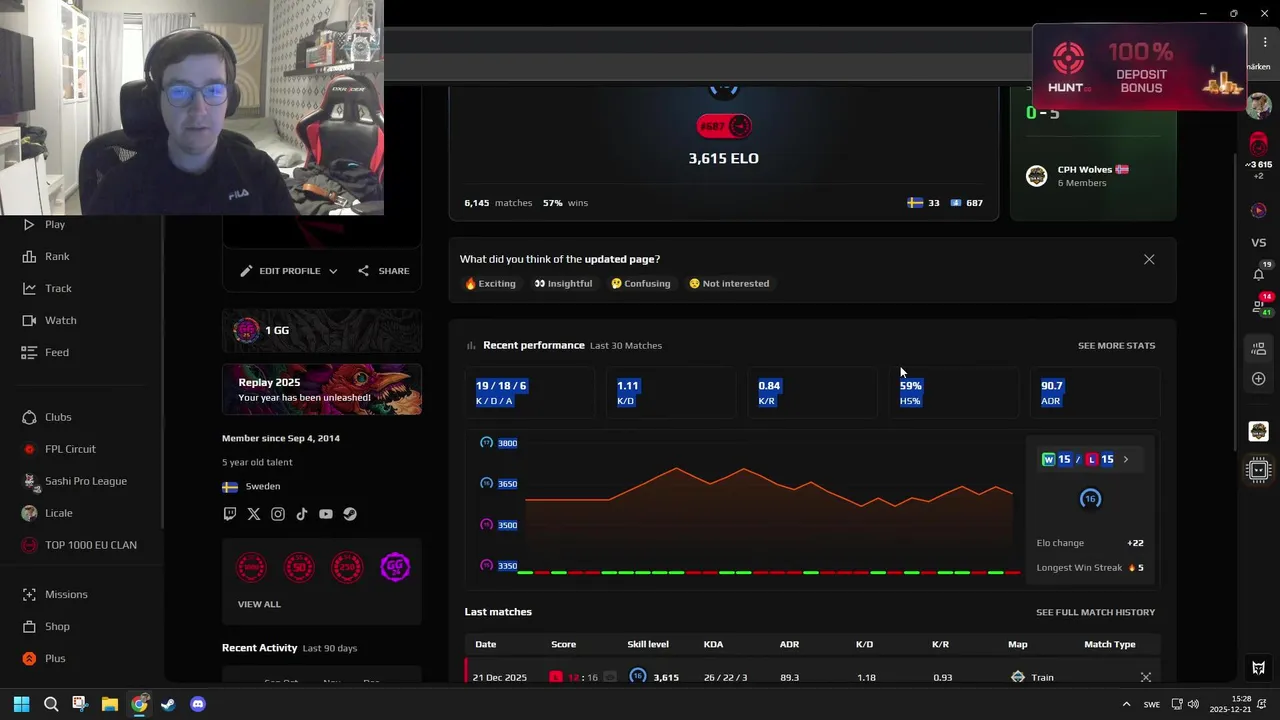Choose Exciting feedback option
Screen dimensions: 1280x720
pyautogui.click(x=490, y=283)
